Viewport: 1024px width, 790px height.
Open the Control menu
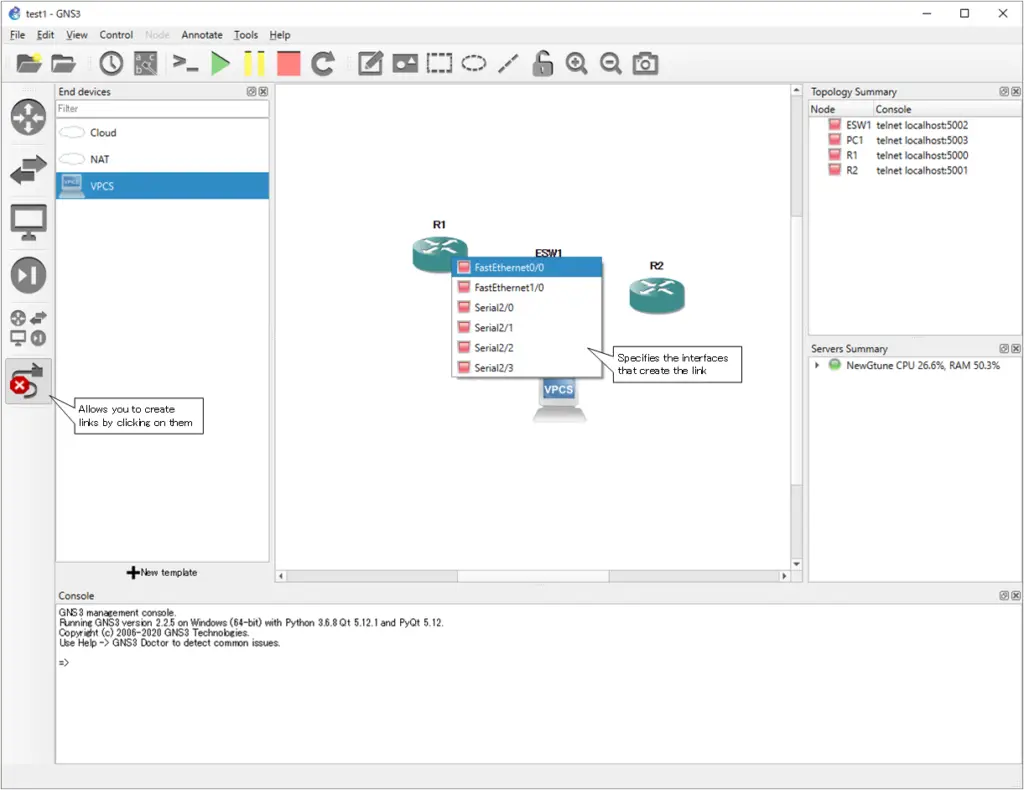[x=116, y=35]
